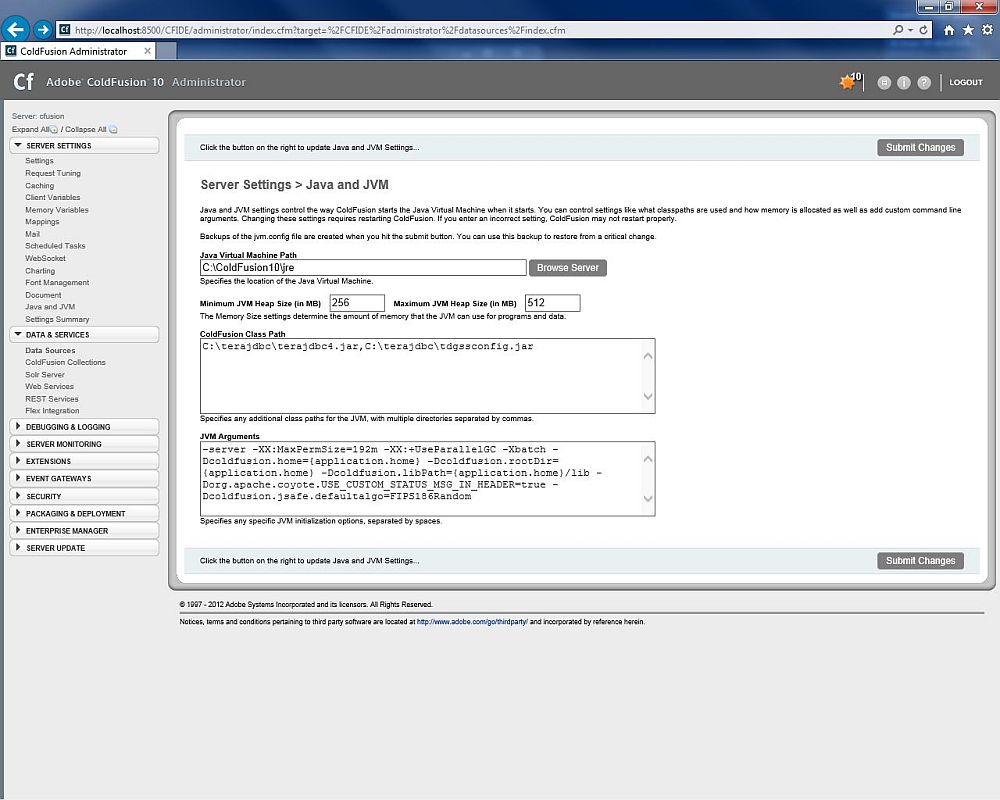Image resolution: width=1000 pixels, height=800 pixels.
Task: Go forward with the browser forward arrow
Action: (43, 29)
